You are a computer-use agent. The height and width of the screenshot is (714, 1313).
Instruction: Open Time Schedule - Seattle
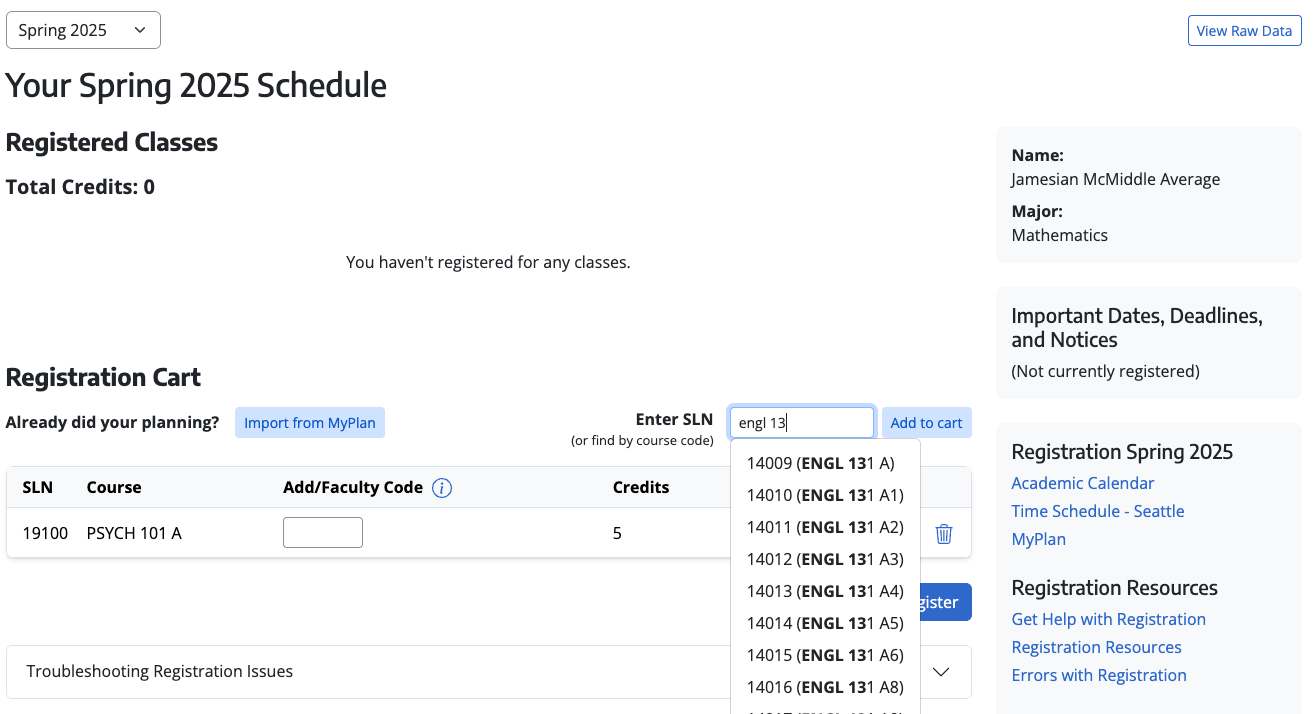(1097, 510)
